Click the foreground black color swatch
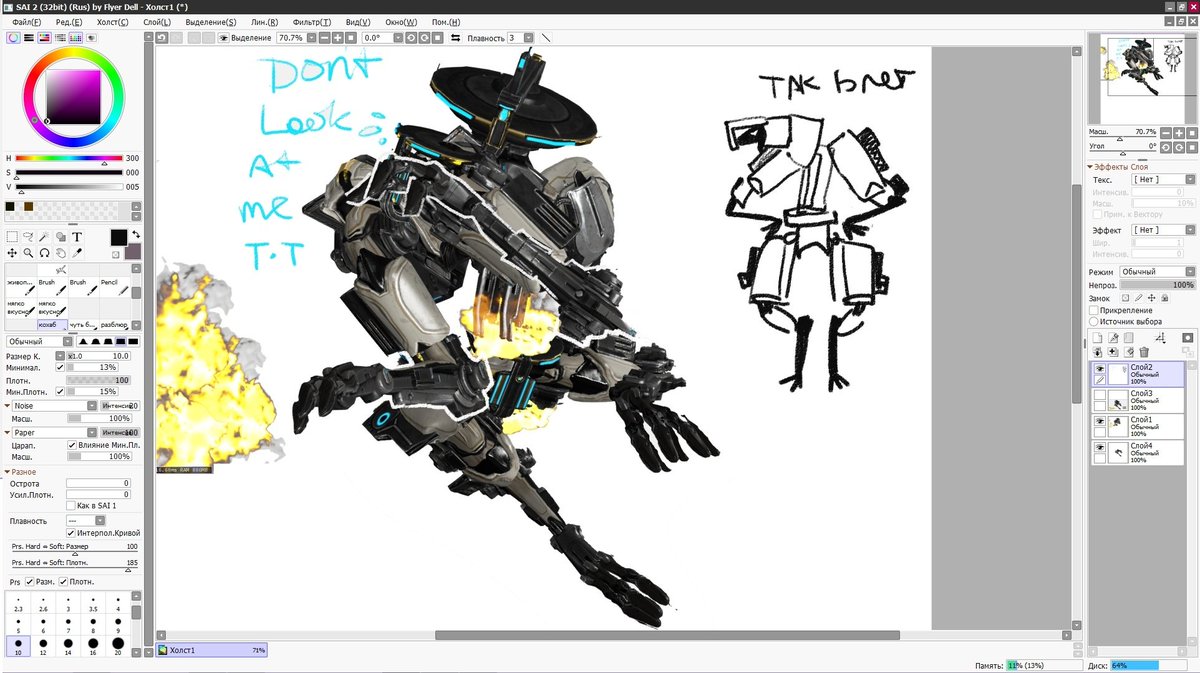This screenshot has width=1200, height=673. (x=118, y=237)
